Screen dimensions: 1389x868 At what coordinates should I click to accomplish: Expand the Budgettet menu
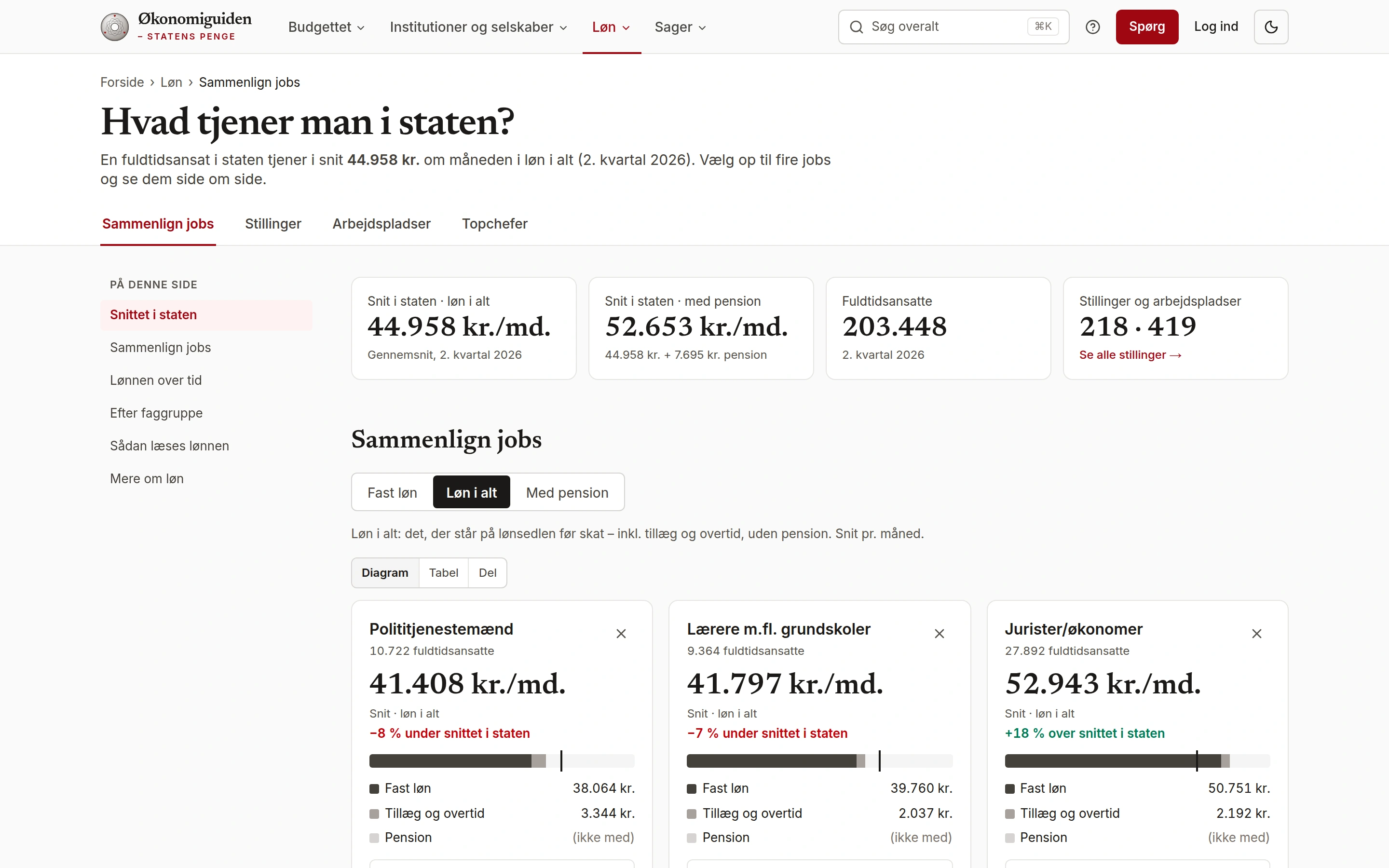click(326, 27)
